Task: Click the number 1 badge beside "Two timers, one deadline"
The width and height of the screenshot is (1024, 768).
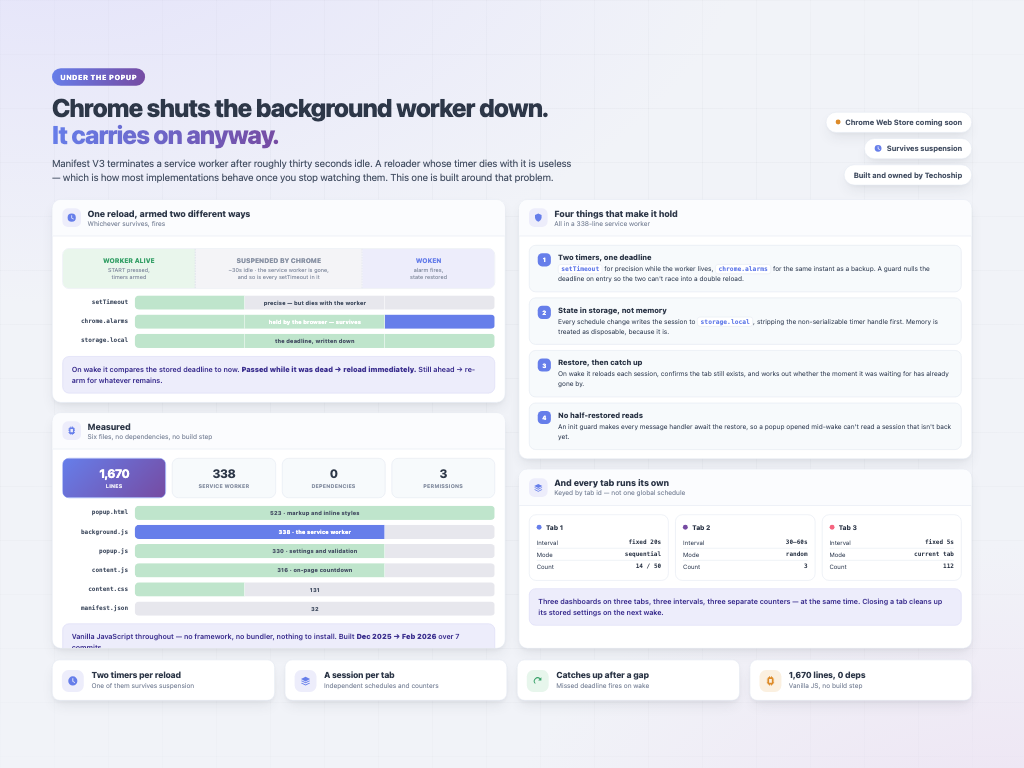Action: pos(544,260)
